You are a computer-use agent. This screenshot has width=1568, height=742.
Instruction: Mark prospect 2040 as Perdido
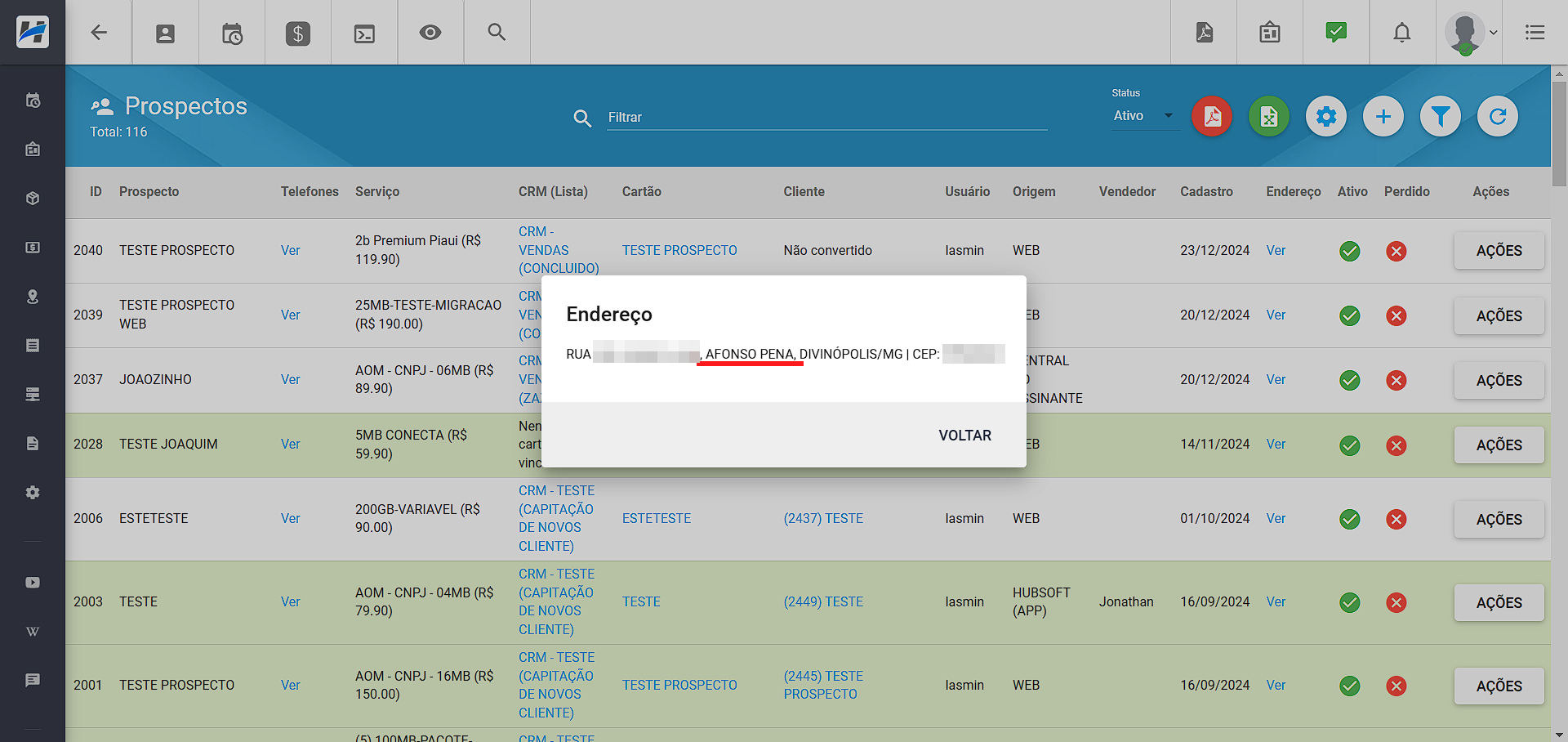(1396, 251)
